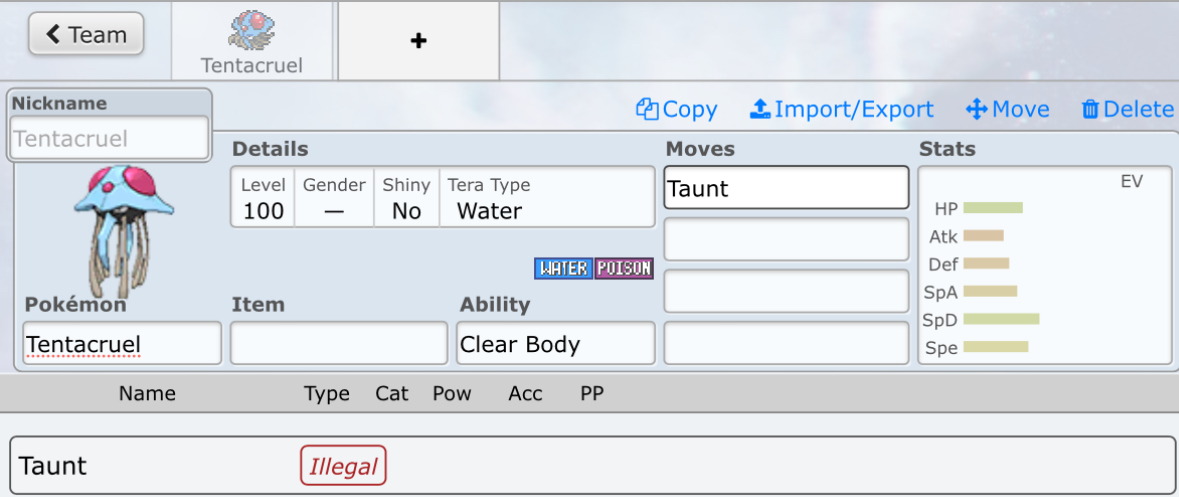The width and height of the screenshot is (1179, 497).
Task: Click the Copy clipboard icon
Action: 647,110
